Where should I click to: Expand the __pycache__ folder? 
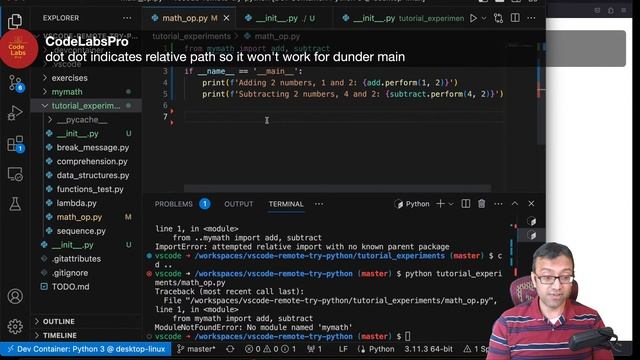(82, 120)
